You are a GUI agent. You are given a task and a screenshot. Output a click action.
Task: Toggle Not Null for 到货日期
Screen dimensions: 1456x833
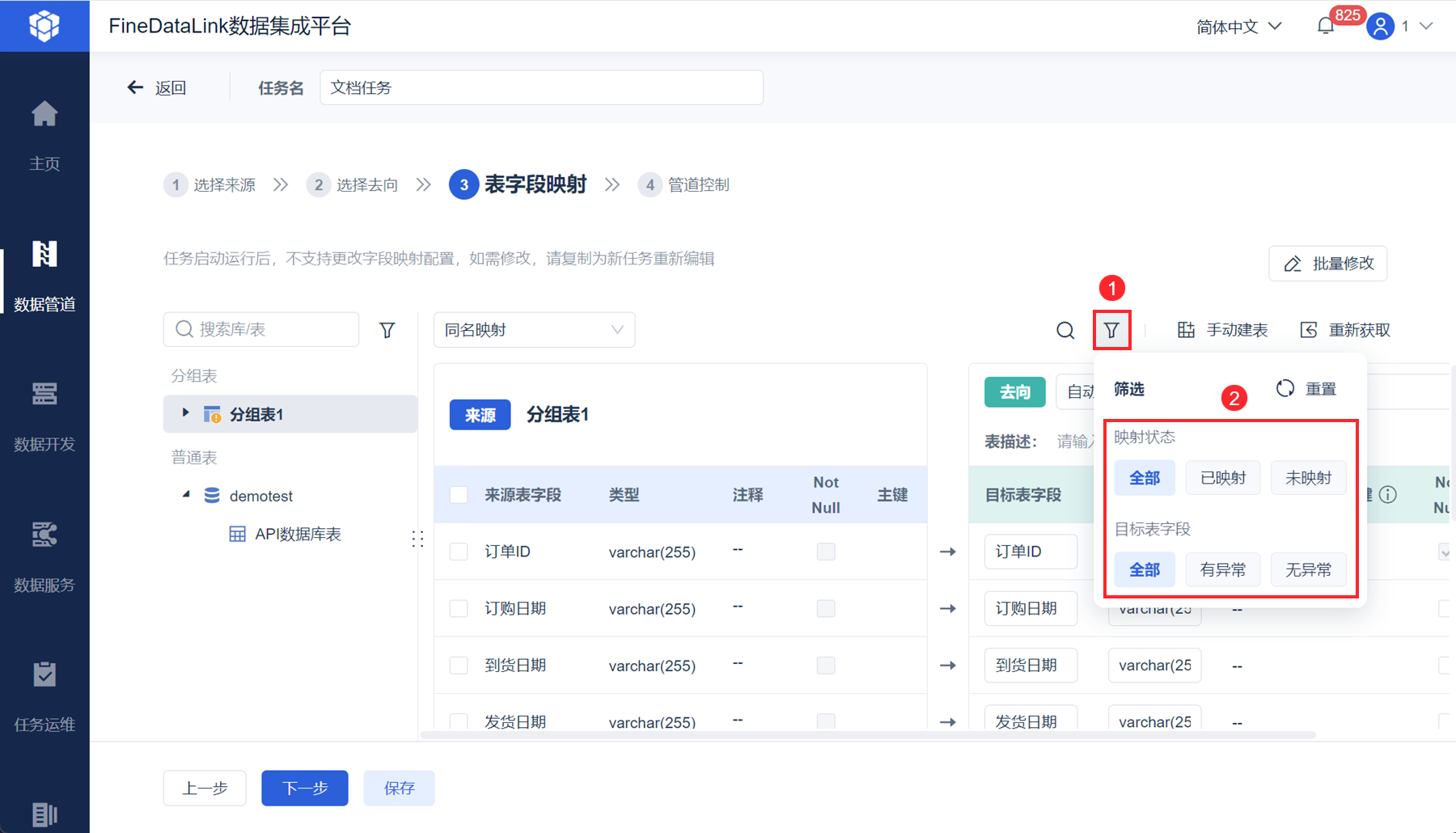tap(826, 665)
